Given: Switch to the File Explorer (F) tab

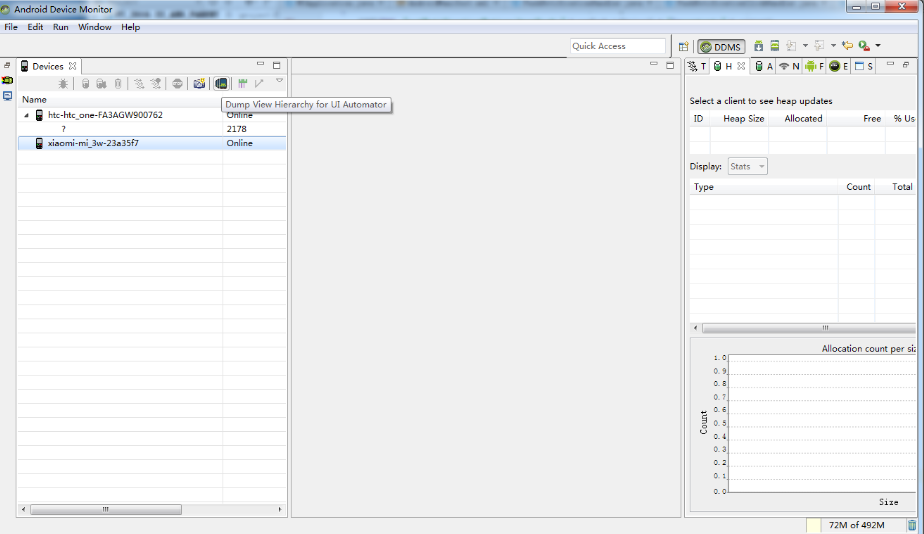Looking at the screenshot, I should [814, 66].
